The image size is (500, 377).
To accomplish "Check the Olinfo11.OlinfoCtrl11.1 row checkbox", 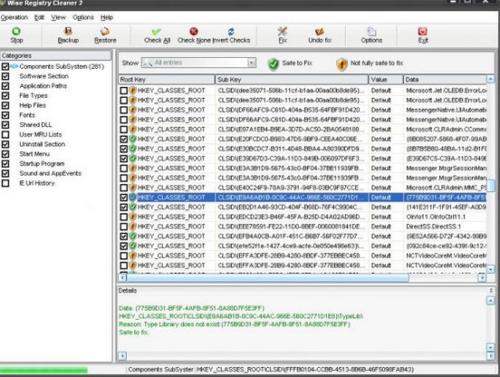I will click(124, 217).
